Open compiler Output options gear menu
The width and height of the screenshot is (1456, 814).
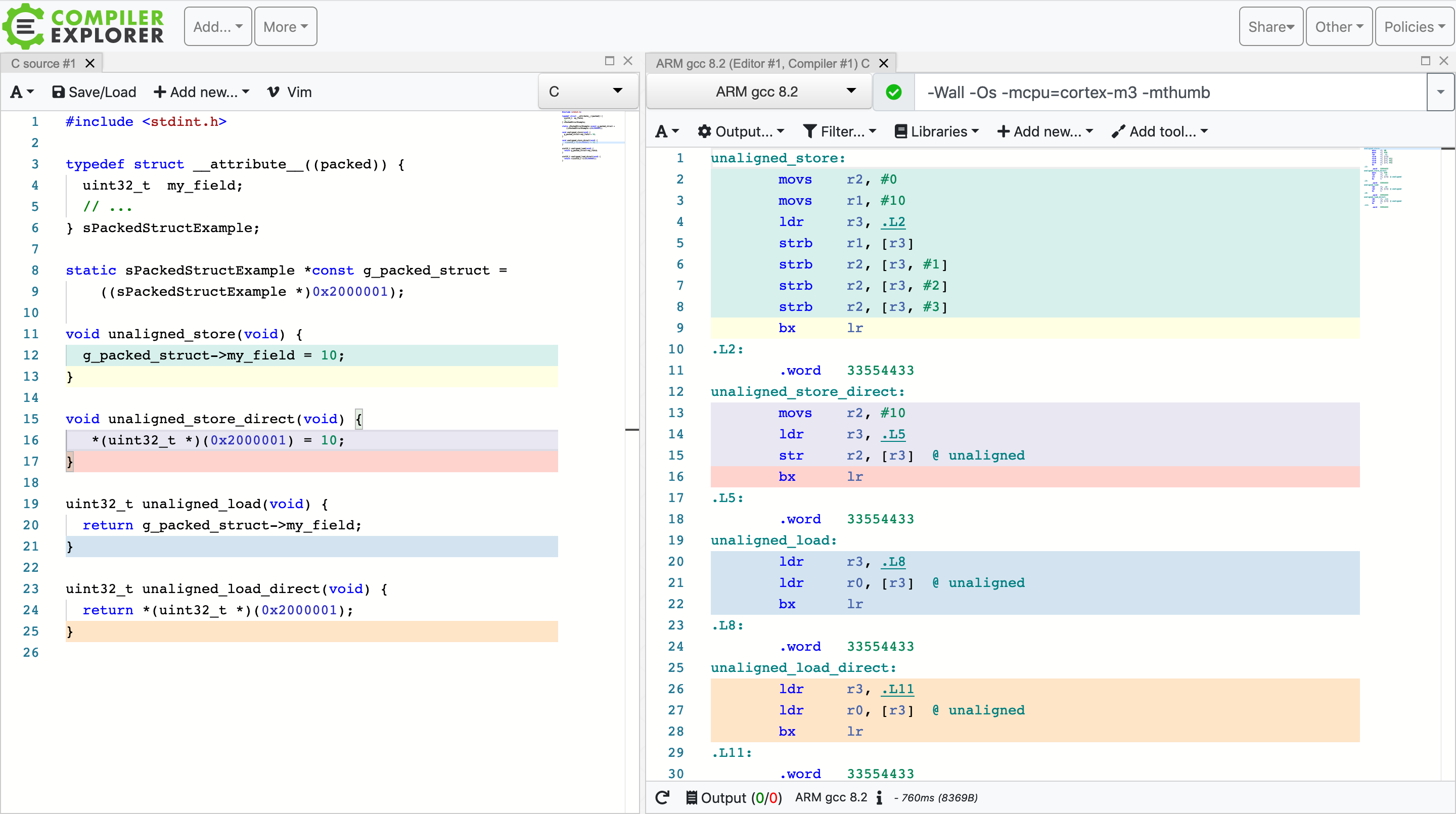(741, 132)
